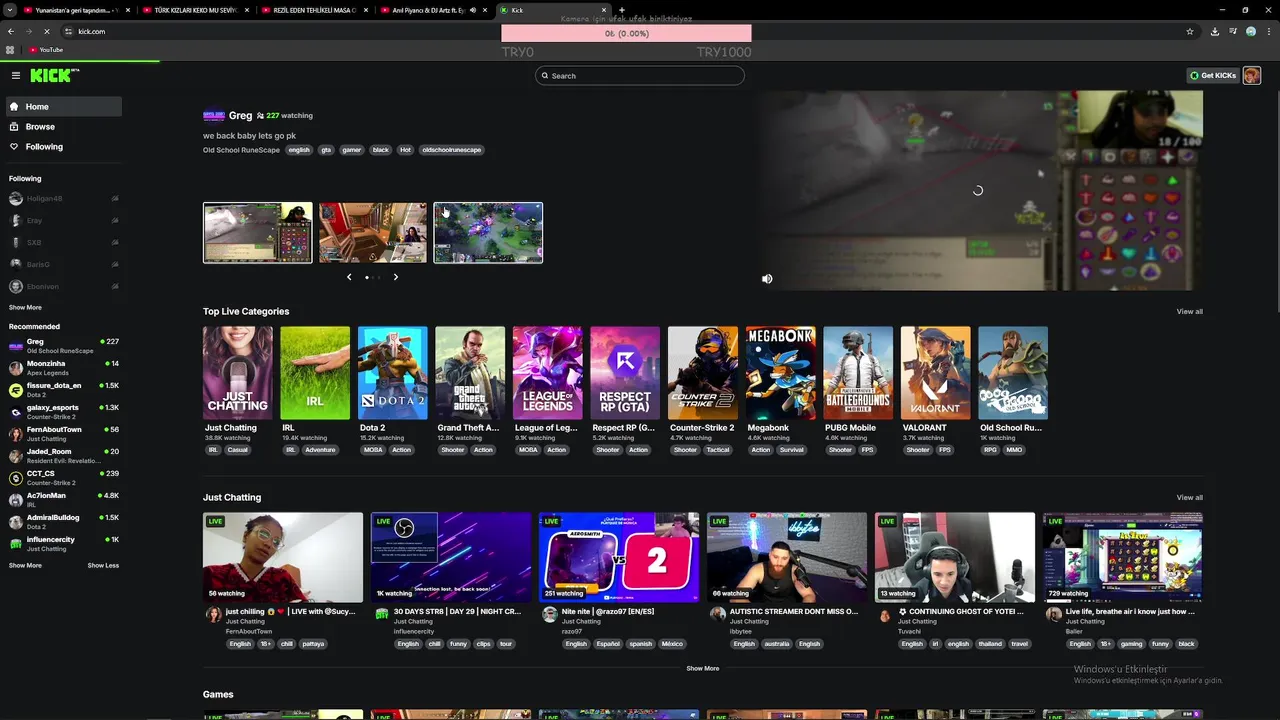This screenshot has height=720, width=1280.
Task: Open galaxy_esports in Recommended sidebar
Action: [64, 412]
